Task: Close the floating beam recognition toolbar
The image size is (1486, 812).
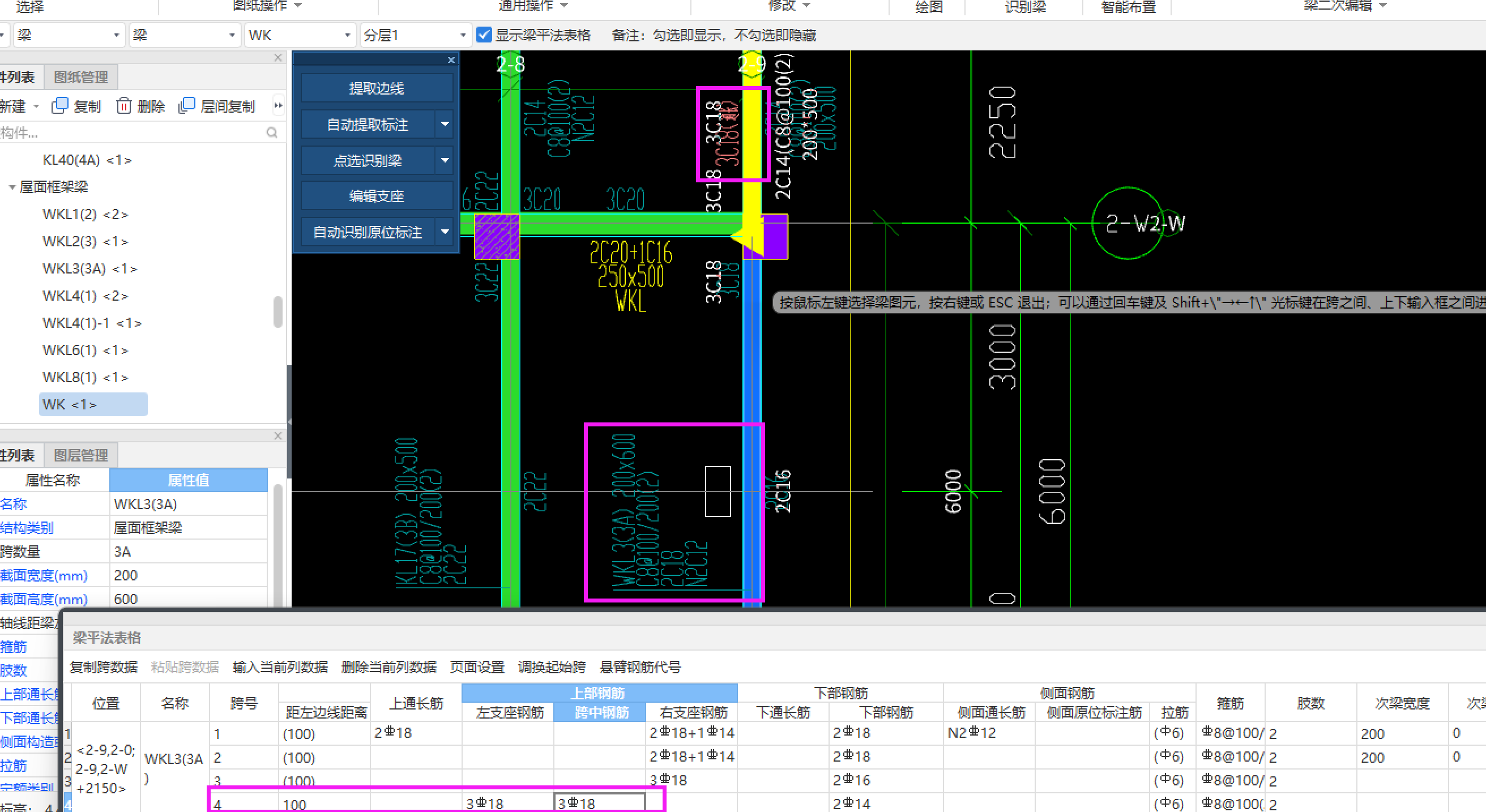Action: click(x=451, y=60)
